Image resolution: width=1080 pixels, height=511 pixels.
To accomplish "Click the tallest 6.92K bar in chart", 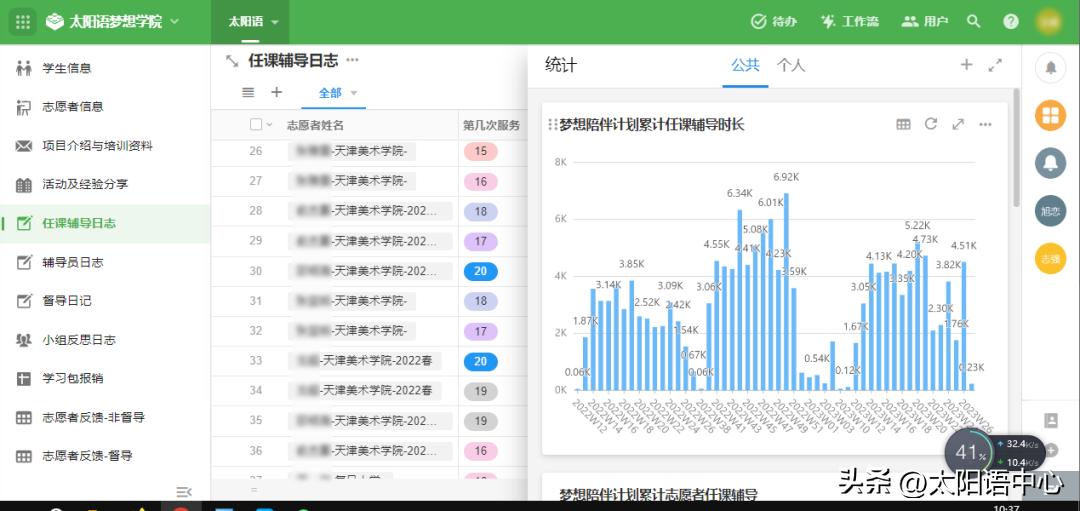I will pos(786,292).
